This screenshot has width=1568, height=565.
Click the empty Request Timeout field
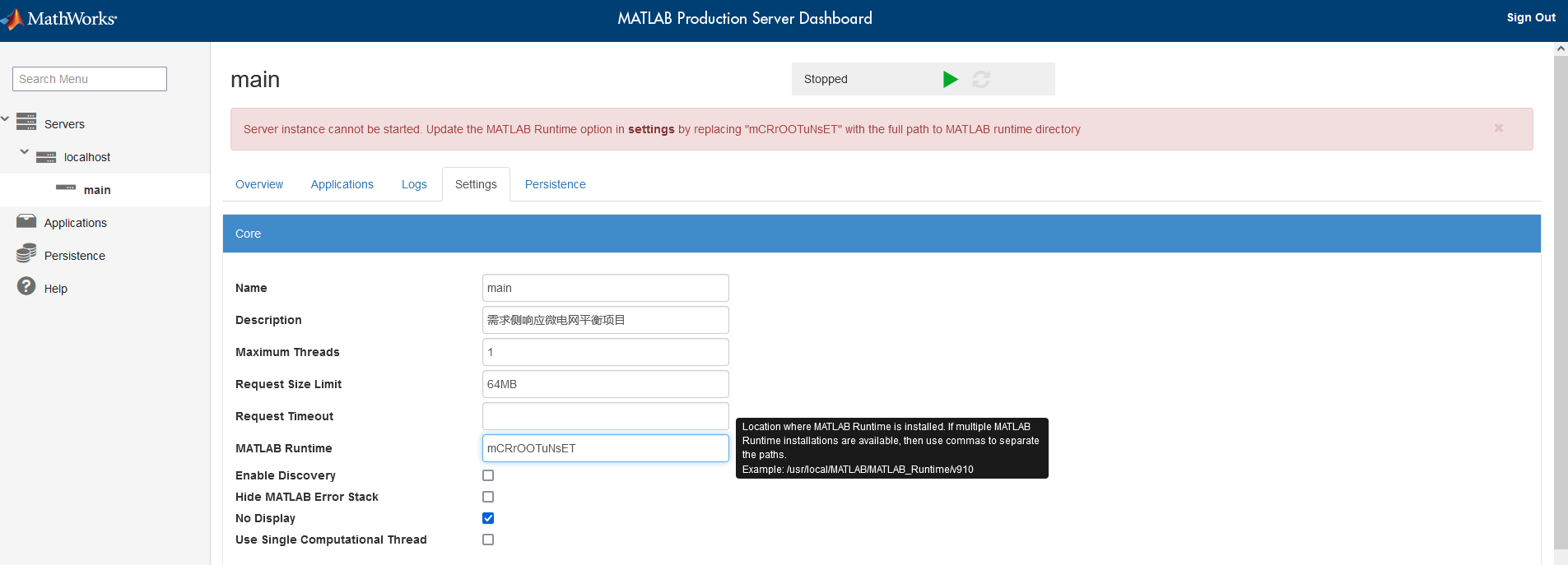click(606, 416)
